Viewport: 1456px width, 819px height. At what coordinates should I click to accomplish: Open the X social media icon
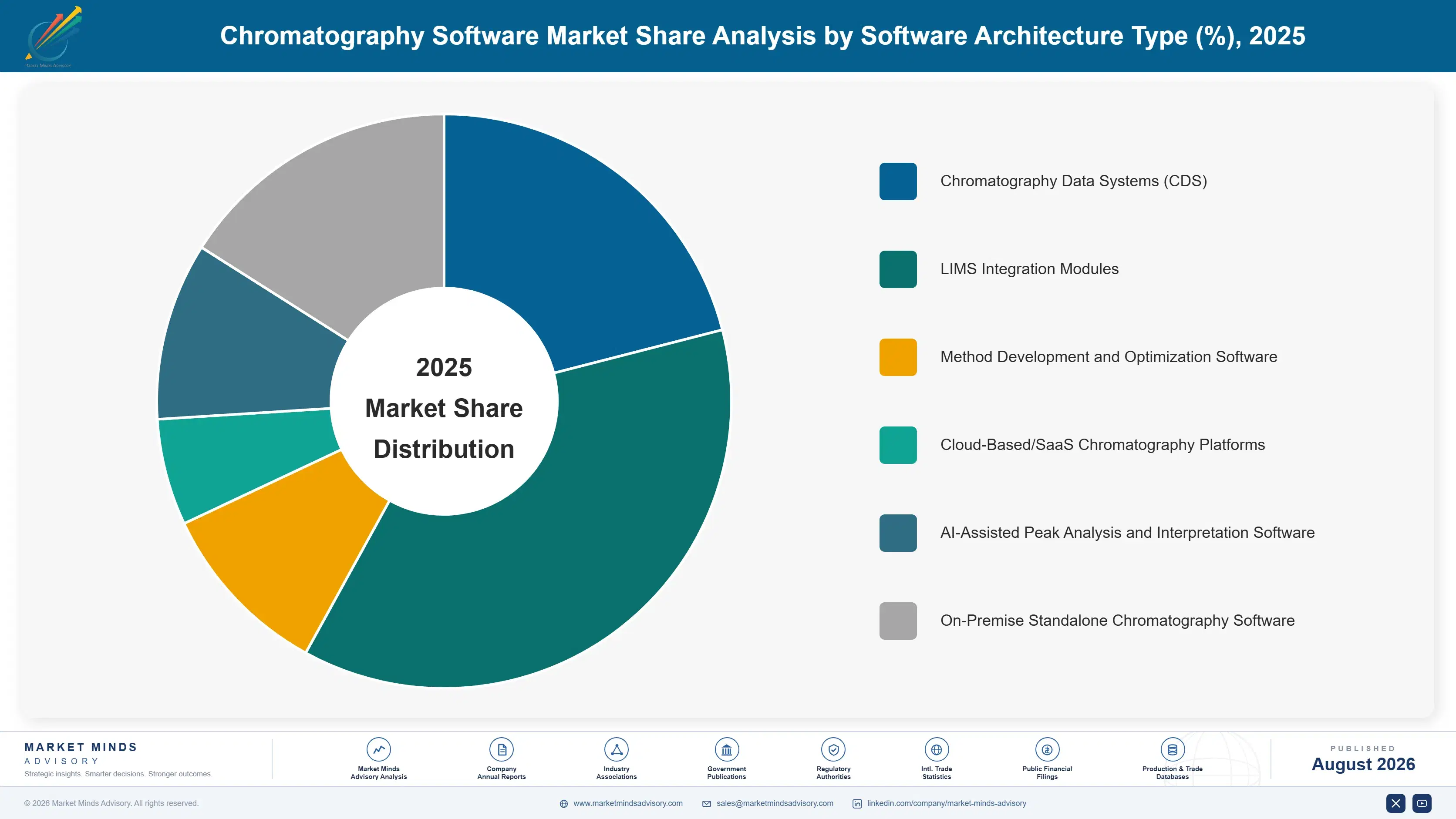pyautogui.click(x=1395, y=803)
